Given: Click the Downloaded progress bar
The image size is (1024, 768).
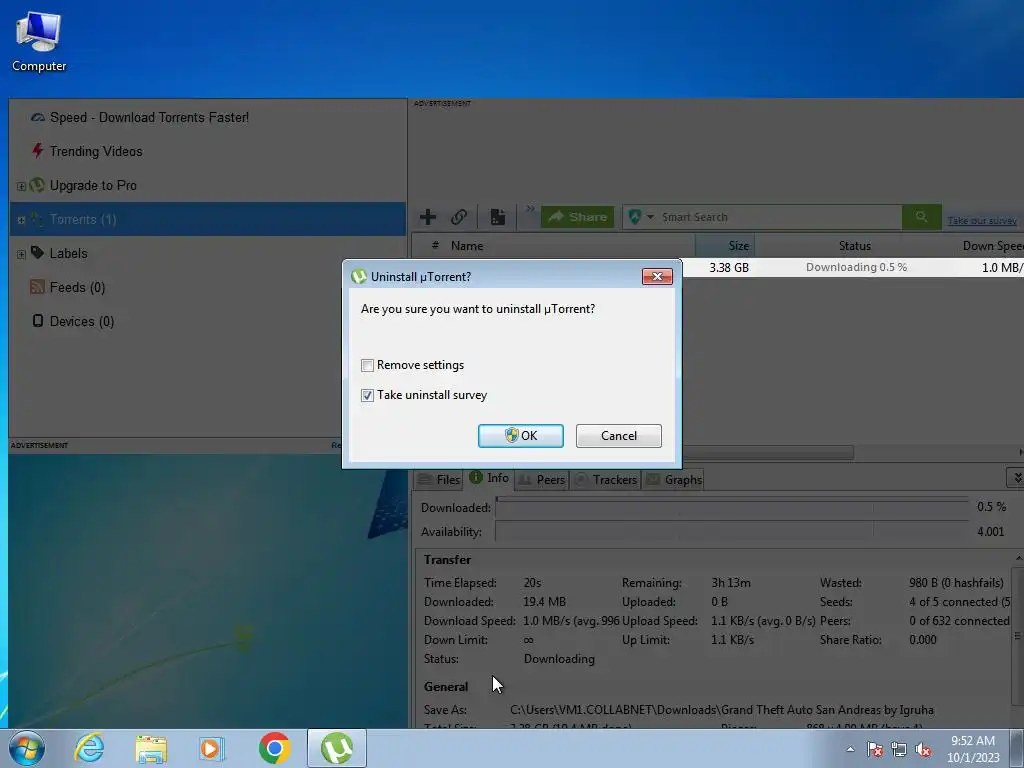Looking at the screenshot, I should pyautogui.click(x=732, y=508).
